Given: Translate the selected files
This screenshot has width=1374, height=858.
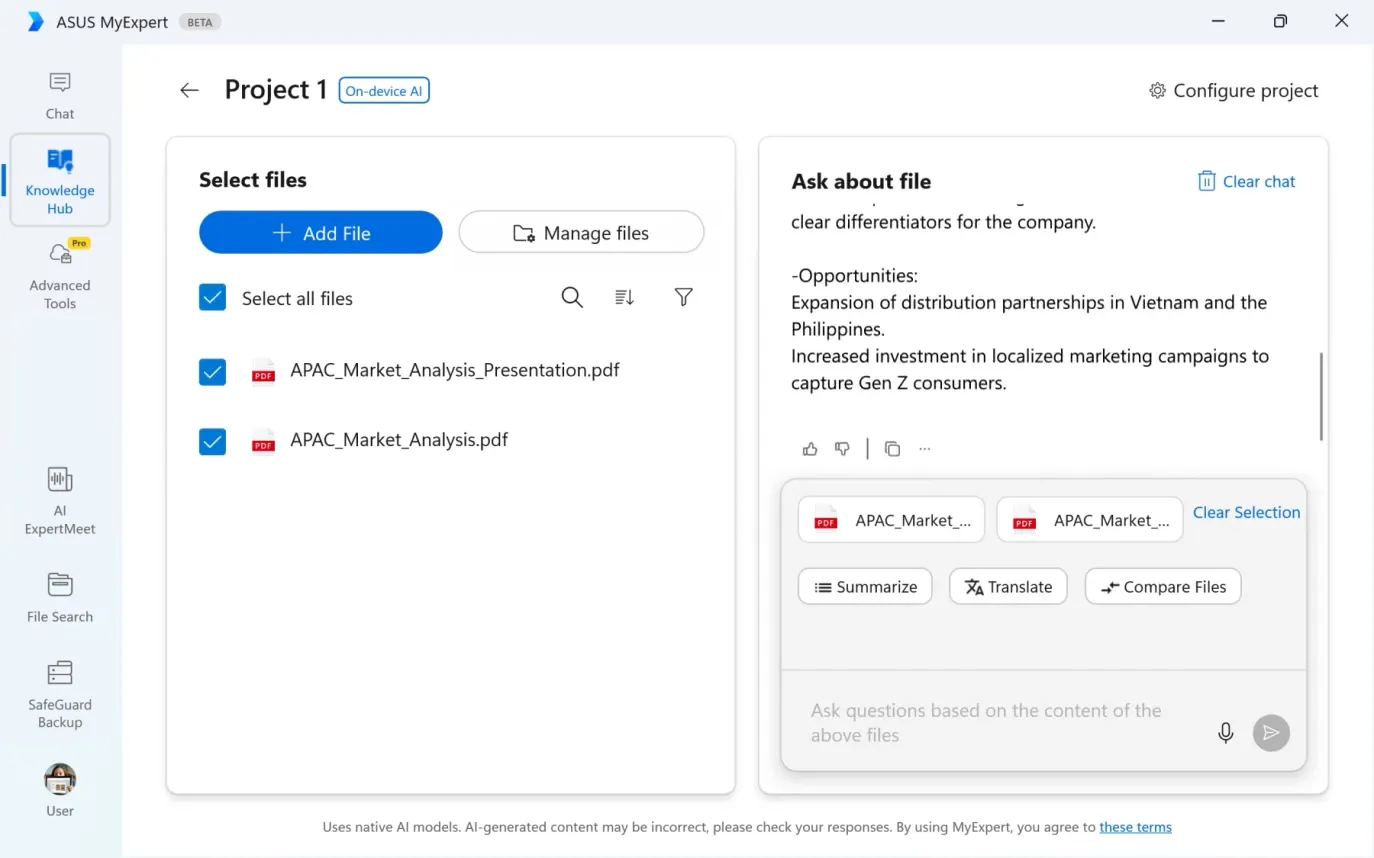Looking at the screenshot, I should pos(1008,587).
